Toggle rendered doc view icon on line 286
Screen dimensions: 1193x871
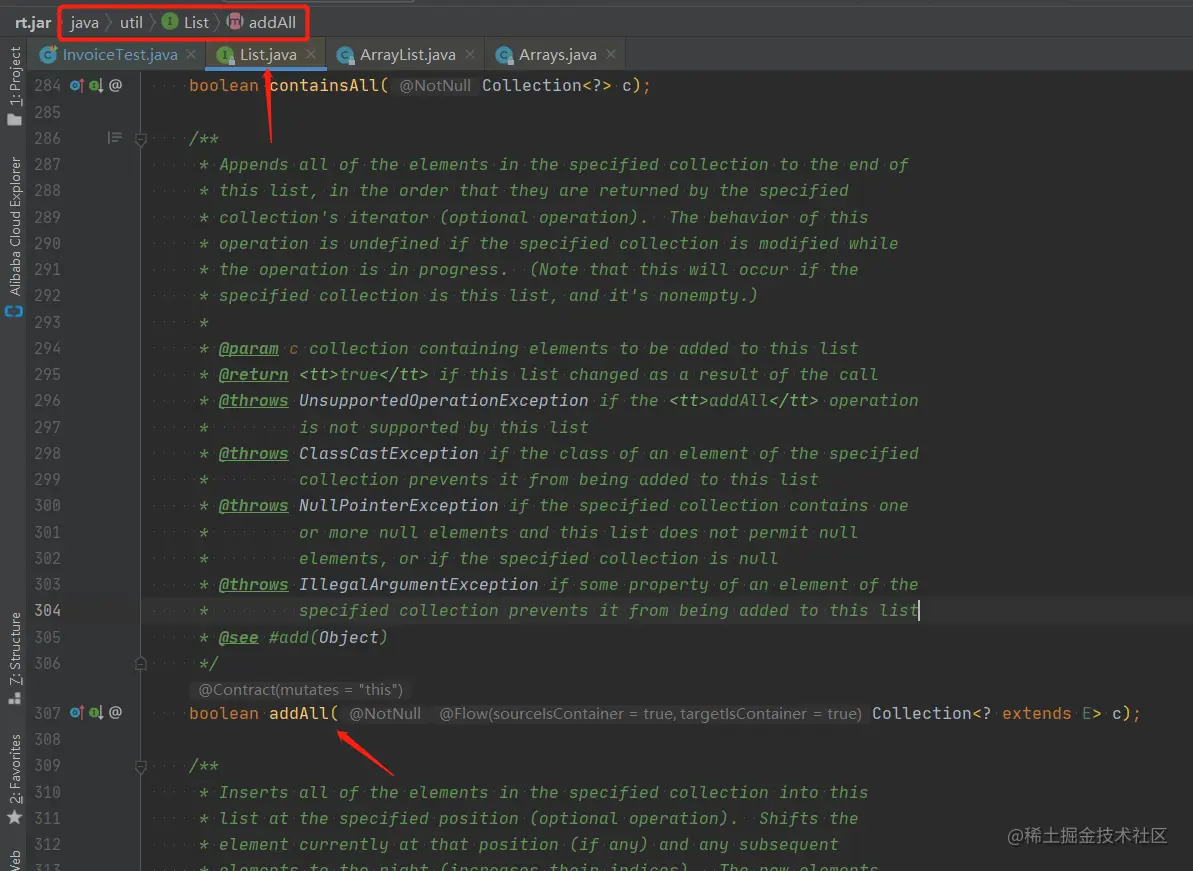115,138
